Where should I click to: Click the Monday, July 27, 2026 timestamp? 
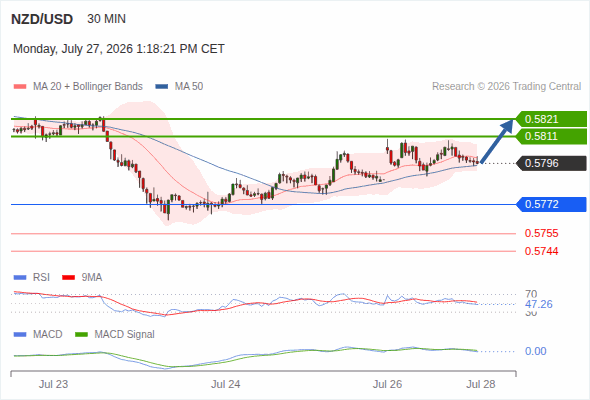pyautogui.click(x=119, y=49)
